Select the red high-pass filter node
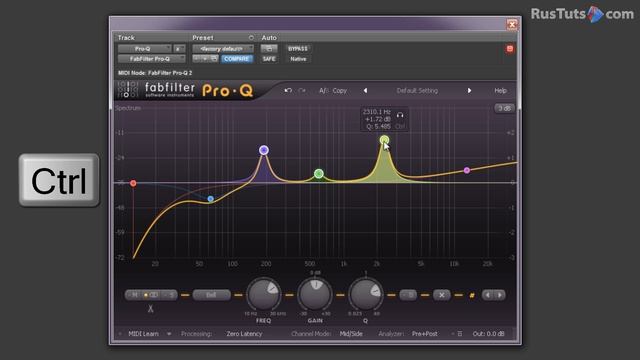 click(x=133, y=183)
